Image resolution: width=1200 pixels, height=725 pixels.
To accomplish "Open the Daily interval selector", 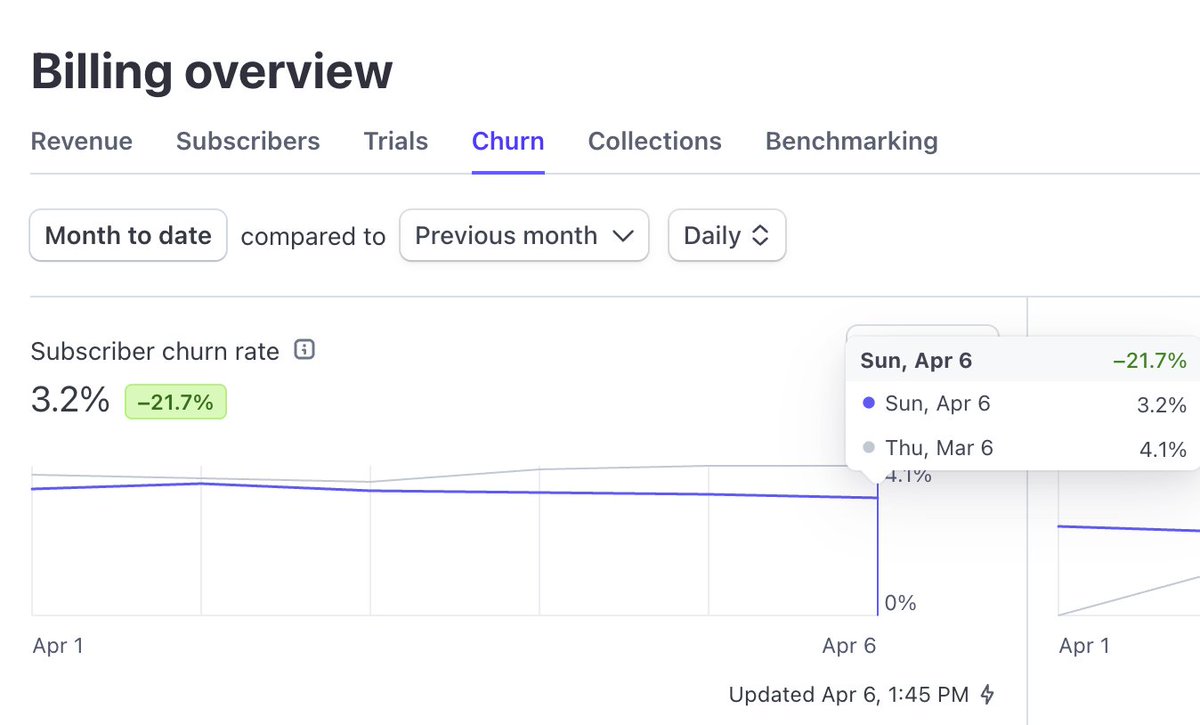I will tap(727, 236).
